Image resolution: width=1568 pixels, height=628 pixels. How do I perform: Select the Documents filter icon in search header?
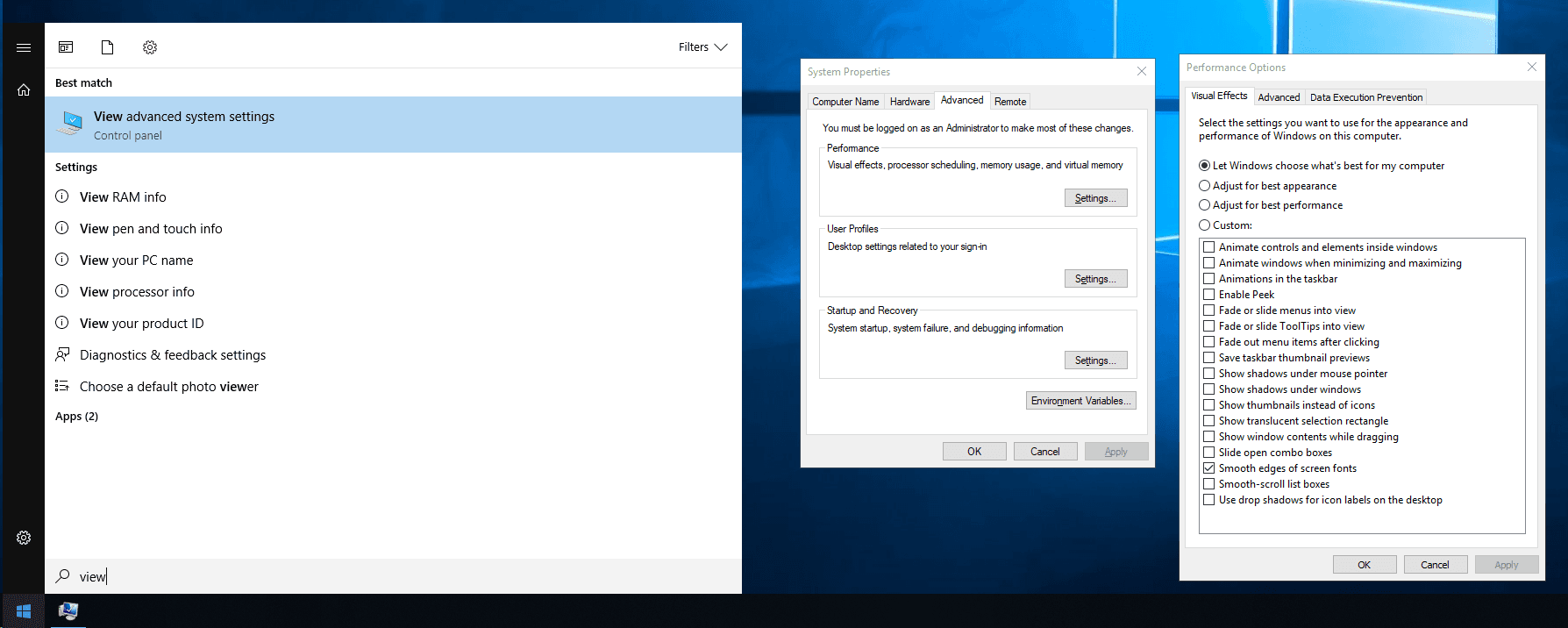tap(107, 47)
